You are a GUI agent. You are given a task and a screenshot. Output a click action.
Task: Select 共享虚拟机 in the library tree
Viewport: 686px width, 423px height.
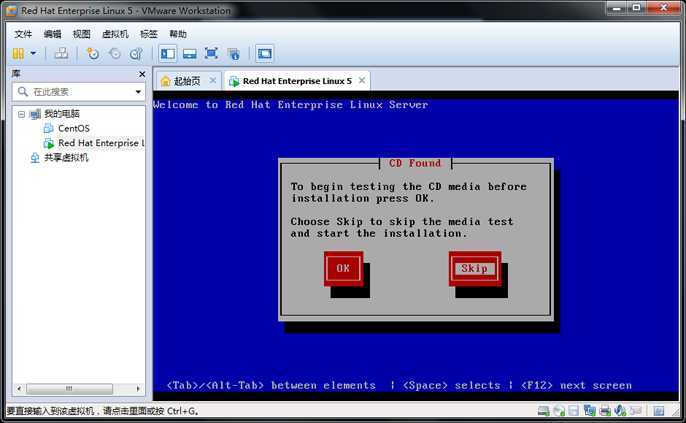coord(66,157)
